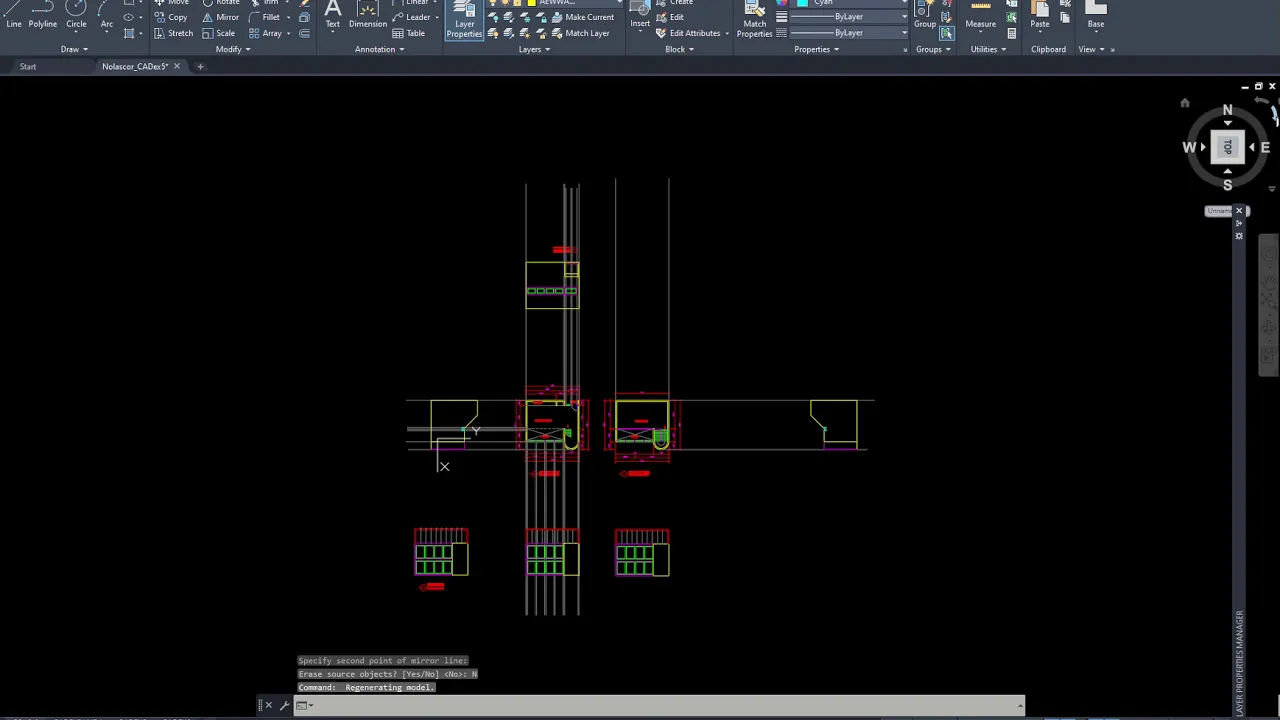Select the Circle tool
The image size is (1280, 720).
click(76, 14)
